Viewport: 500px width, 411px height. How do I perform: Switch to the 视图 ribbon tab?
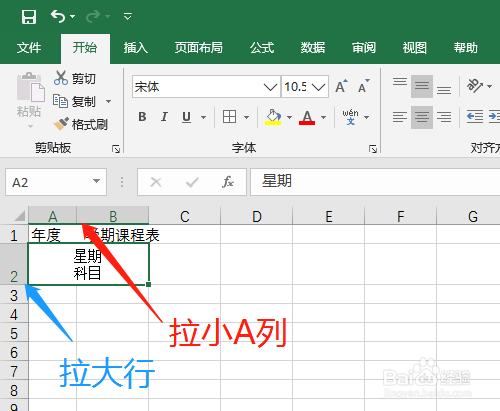pyautogui.click(x=414, y=48)
